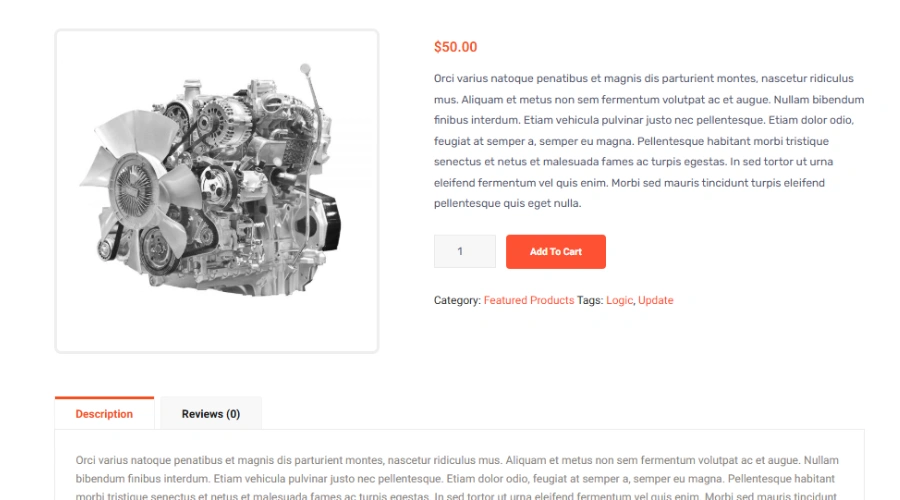Click the description text inside the tab panel

point(459,478)
